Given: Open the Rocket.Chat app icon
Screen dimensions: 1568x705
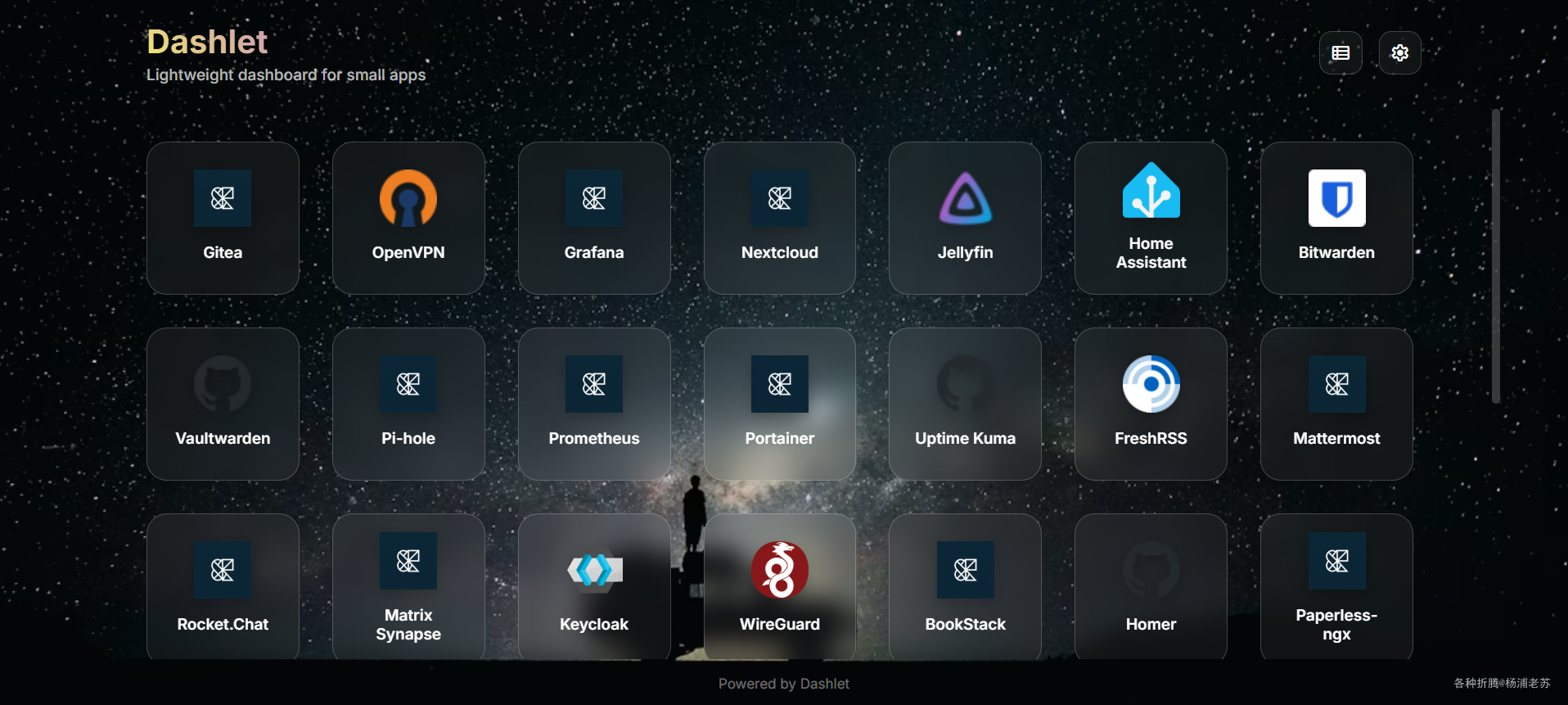Looking at the screenshot, I should pyautogui.click(x=223, y=570).
